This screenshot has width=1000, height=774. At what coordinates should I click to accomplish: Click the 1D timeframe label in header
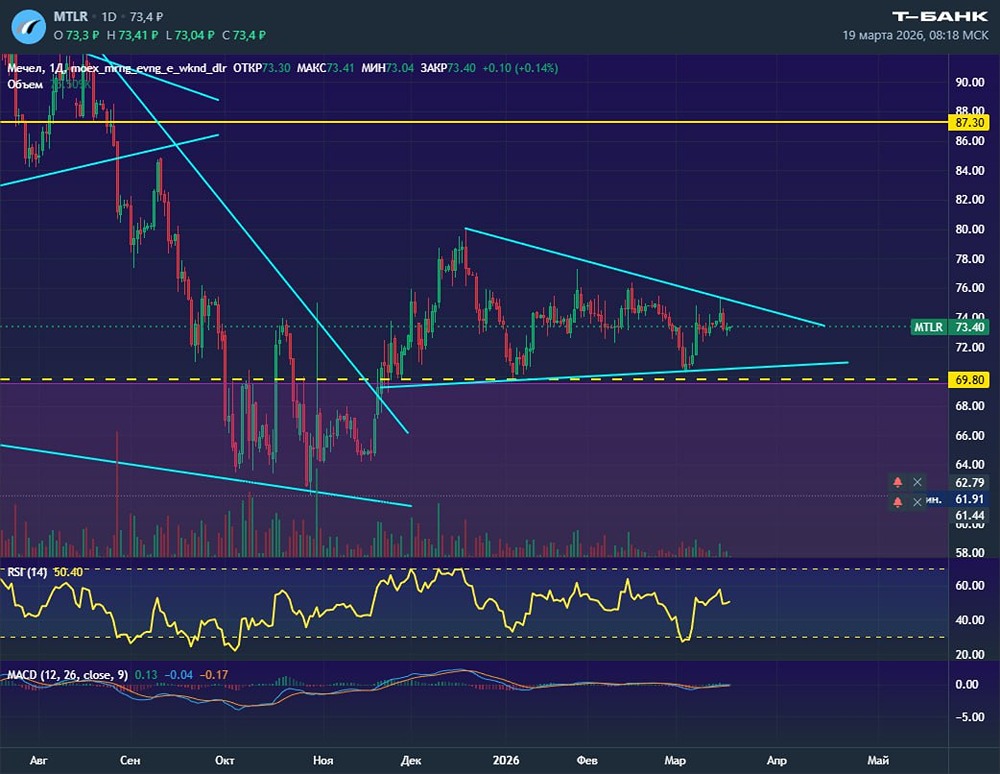point(109,17)
